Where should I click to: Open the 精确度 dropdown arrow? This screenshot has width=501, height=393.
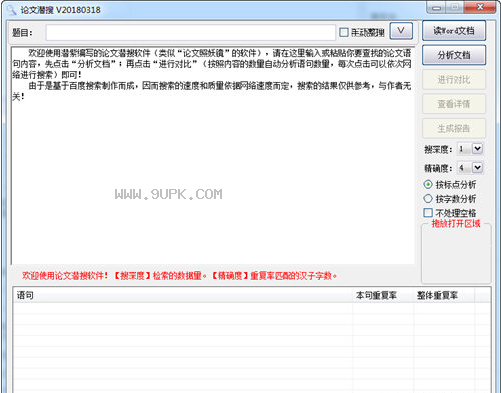click(x=477, y=167)
